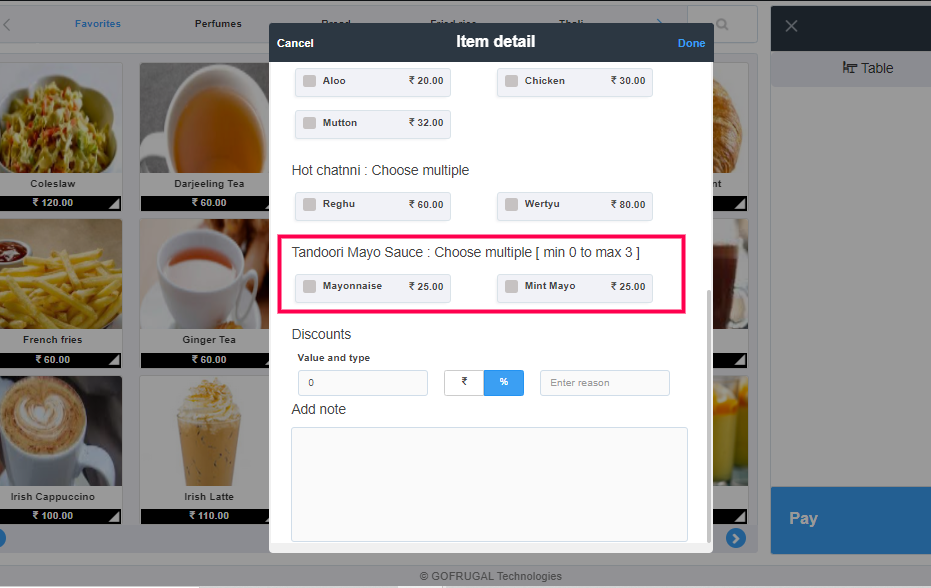
Task: Click the search magnifier icon
Action: tap(722, 24)
